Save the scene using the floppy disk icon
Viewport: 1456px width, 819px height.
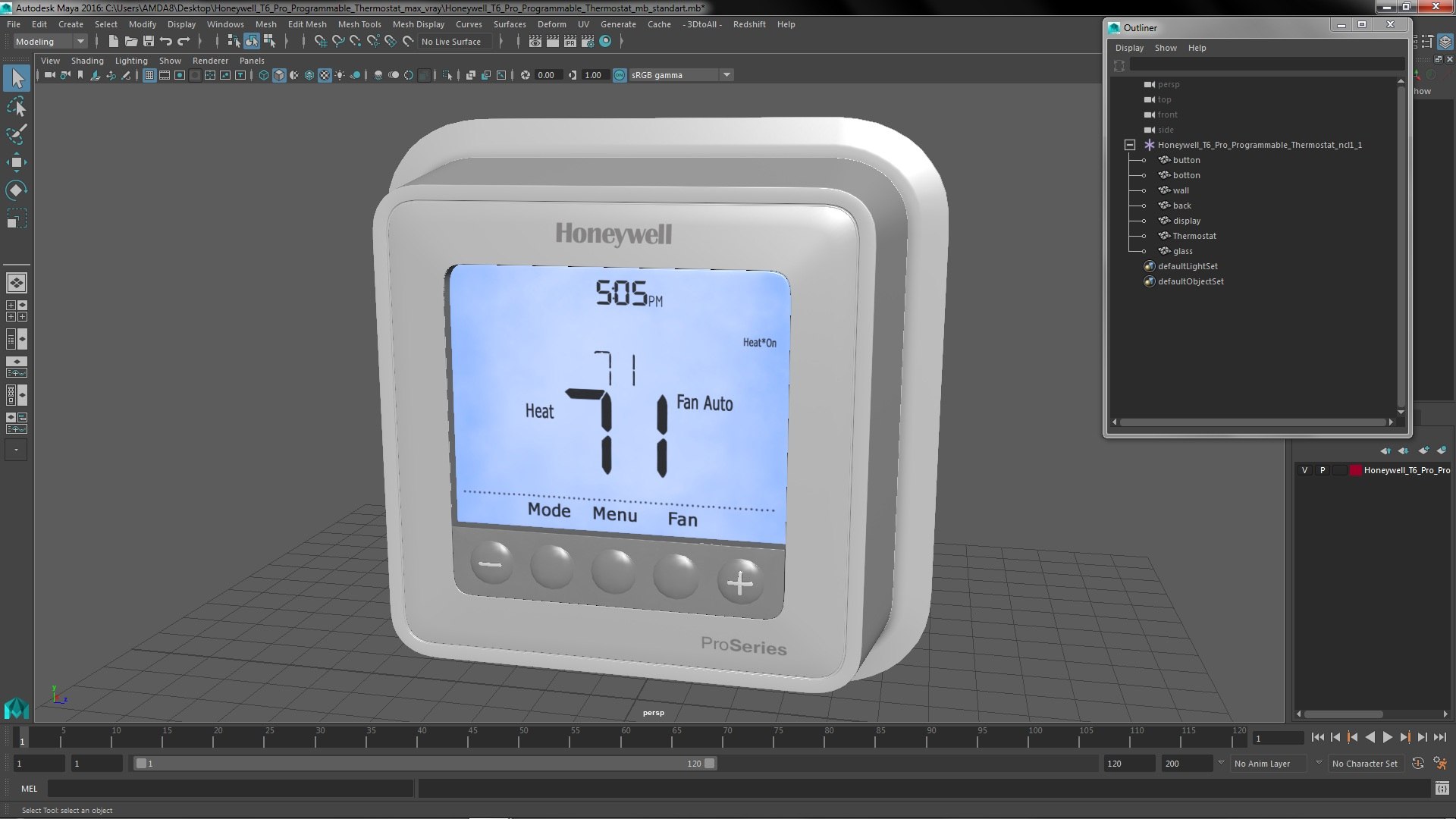(149, 42)
